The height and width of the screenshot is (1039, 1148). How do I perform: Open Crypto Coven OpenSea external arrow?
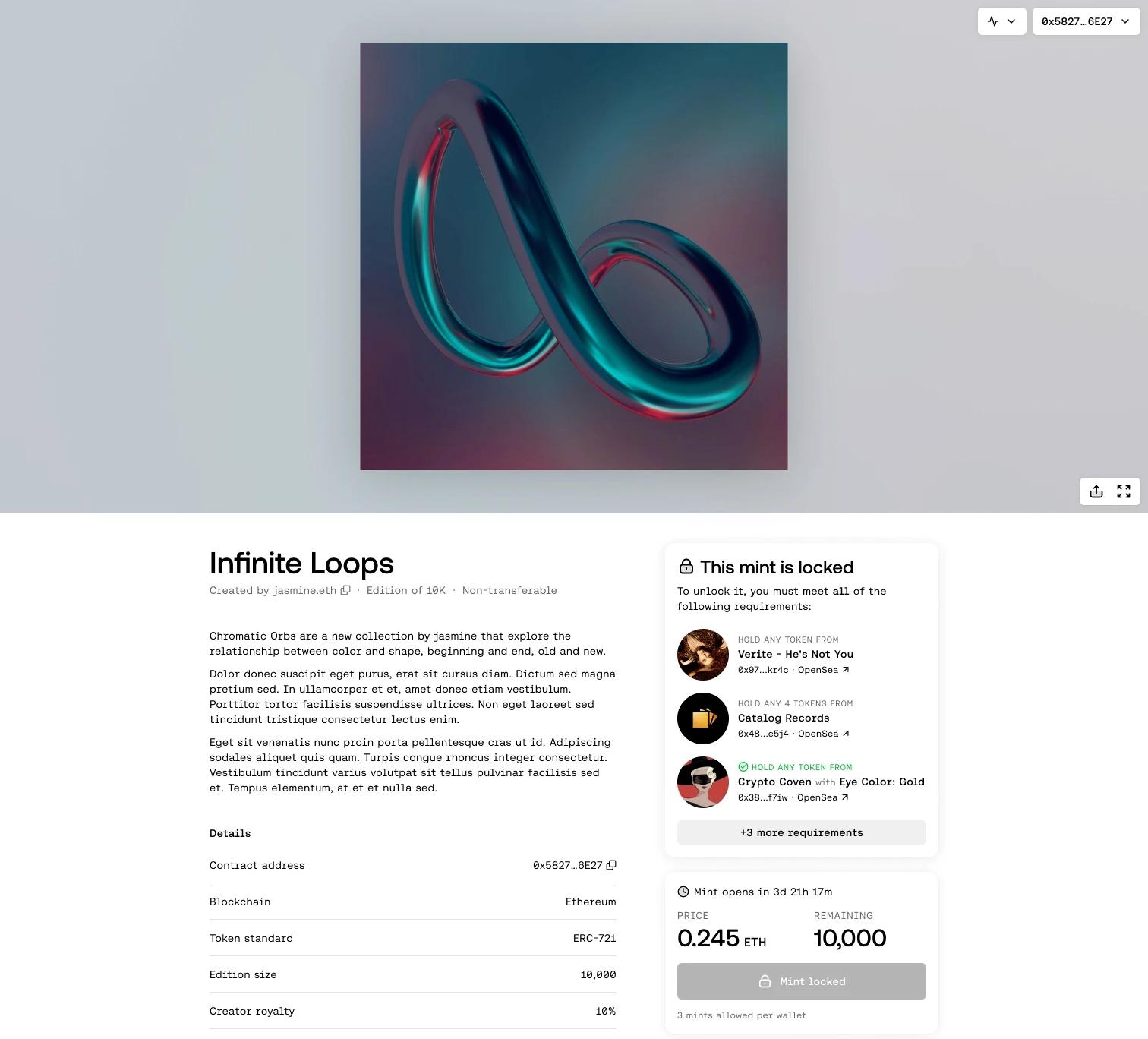click(x=845, y=797)
